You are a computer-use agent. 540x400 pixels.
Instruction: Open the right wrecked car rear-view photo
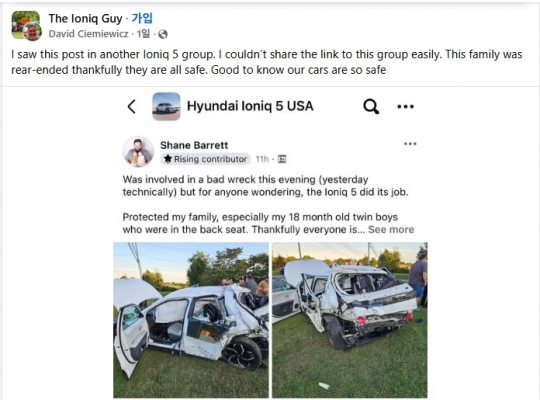[350, 320]
